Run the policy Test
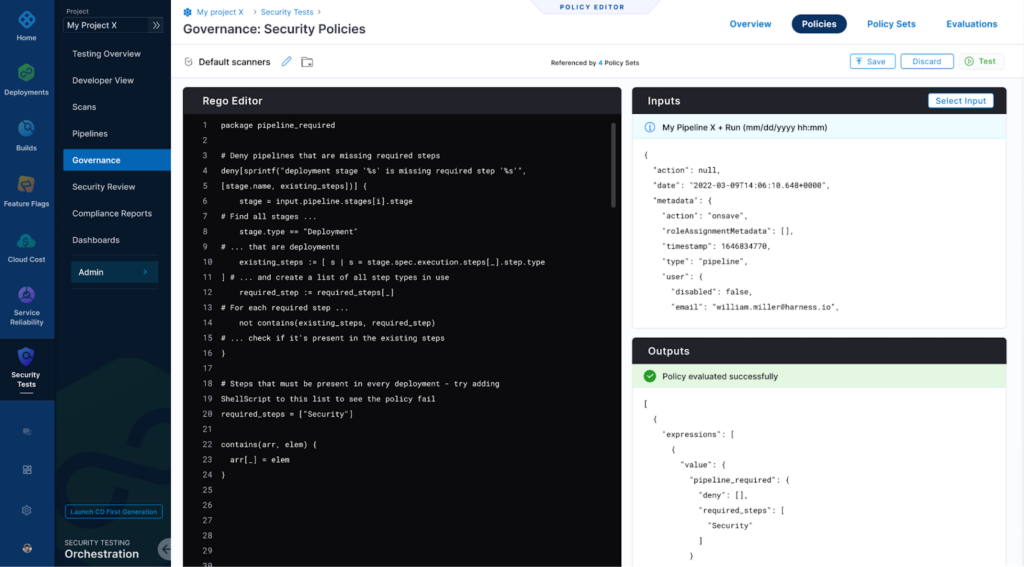This screenshot has width=1024, height=567. [x=981, y=61]
